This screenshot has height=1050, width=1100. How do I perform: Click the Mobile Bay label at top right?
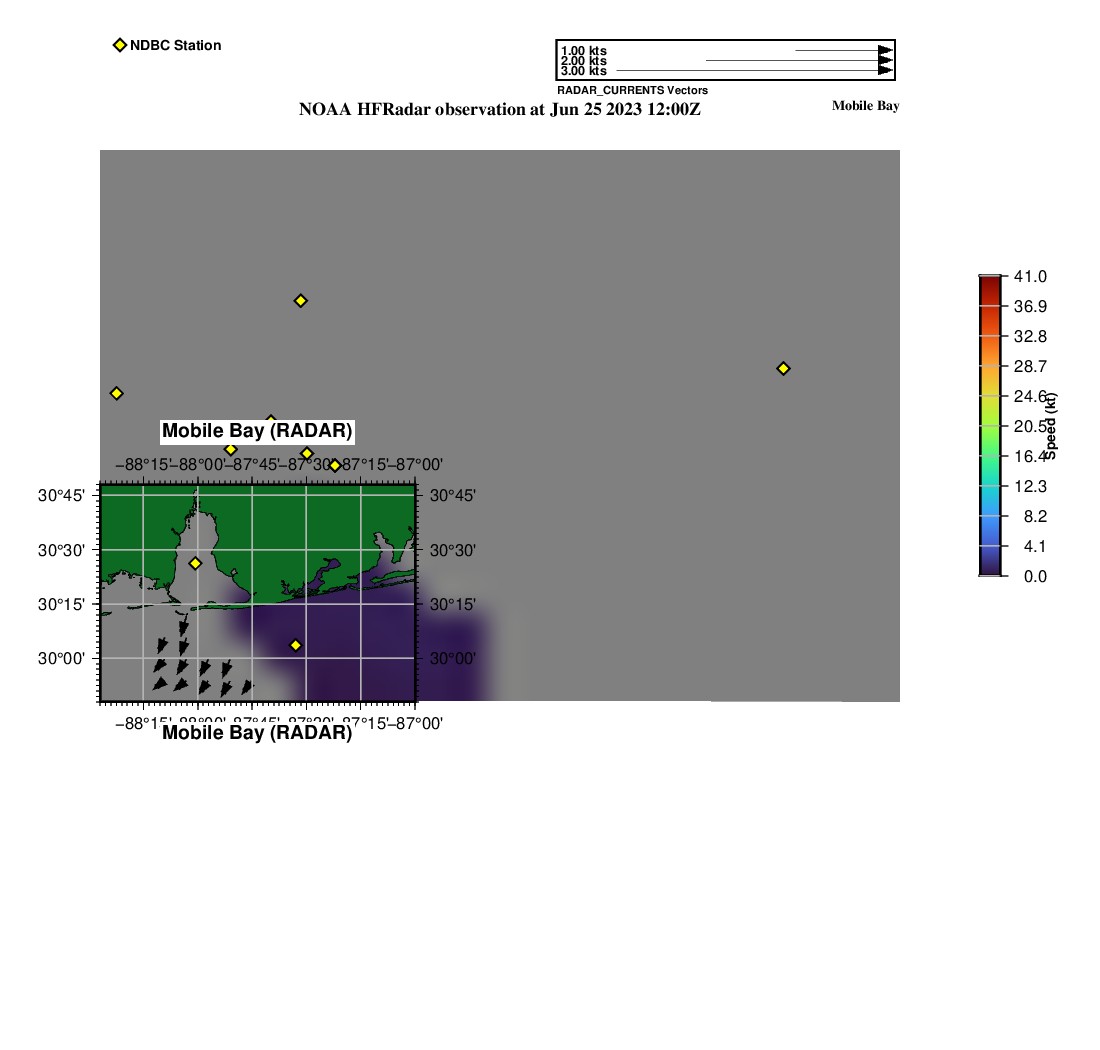tap(865, 106)
